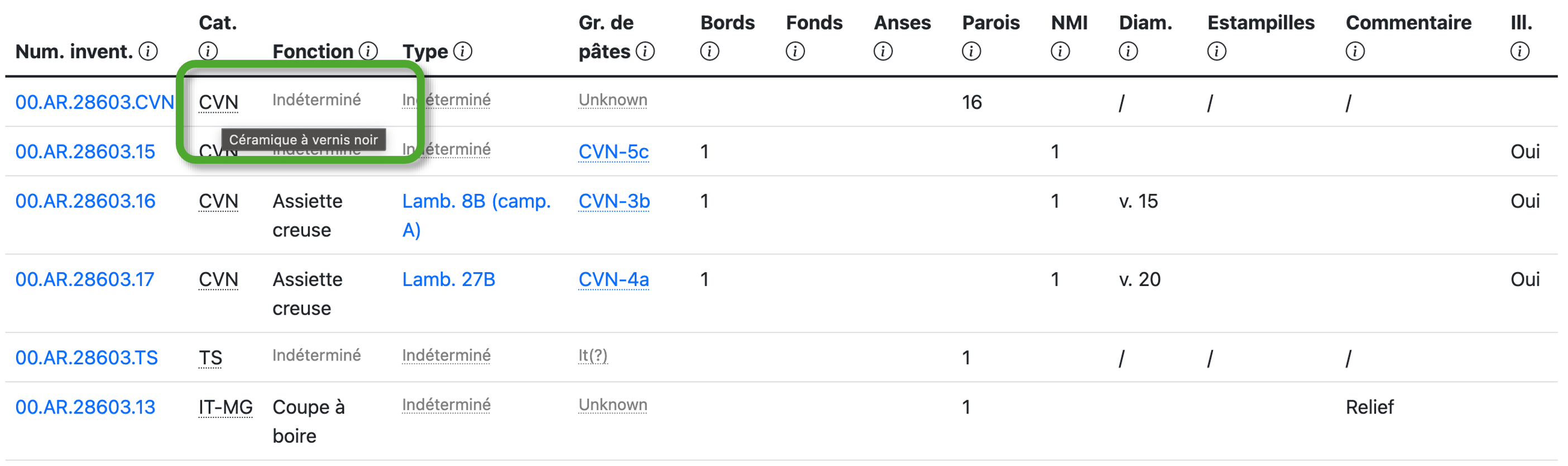Click the info icon under Cat. header
The width and height of the screenshot is (1568, 466).
coord(208,51)
